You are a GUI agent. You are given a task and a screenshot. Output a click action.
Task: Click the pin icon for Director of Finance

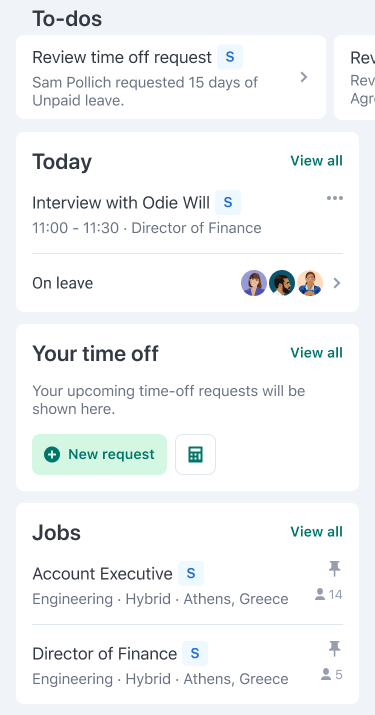pyautogui.click(x=334, y=648)
